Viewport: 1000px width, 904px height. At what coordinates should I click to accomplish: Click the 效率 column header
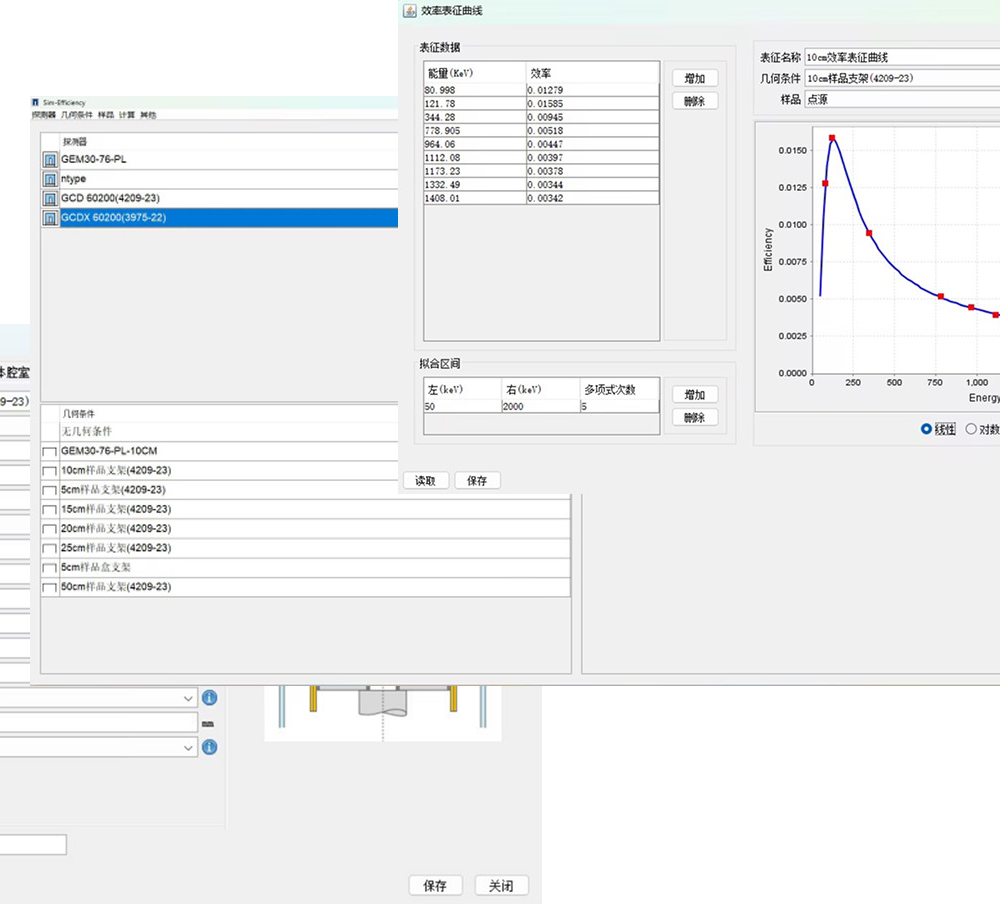pyautogui.click(x=592, y=73)
